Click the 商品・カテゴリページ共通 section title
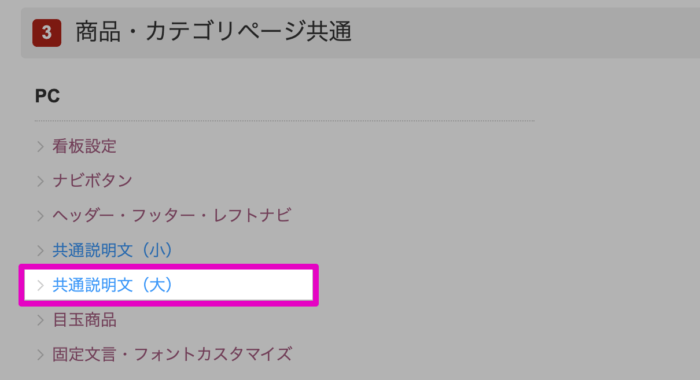 tap(213, 32)
